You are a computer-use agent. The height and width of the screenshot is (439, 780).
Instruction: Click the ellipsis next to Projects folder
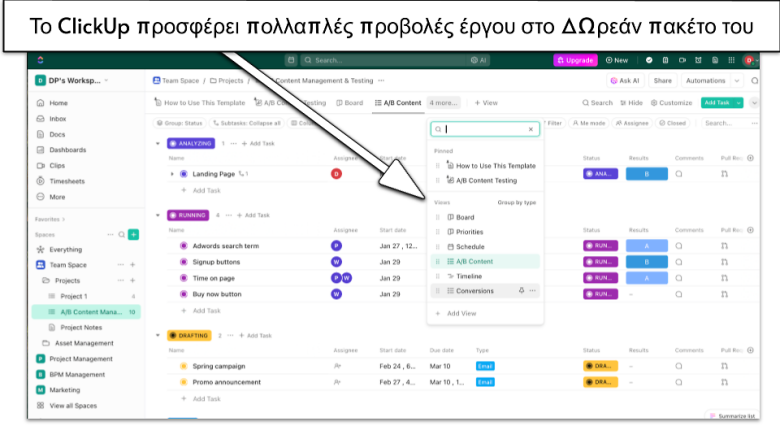[x=120, y=280]
